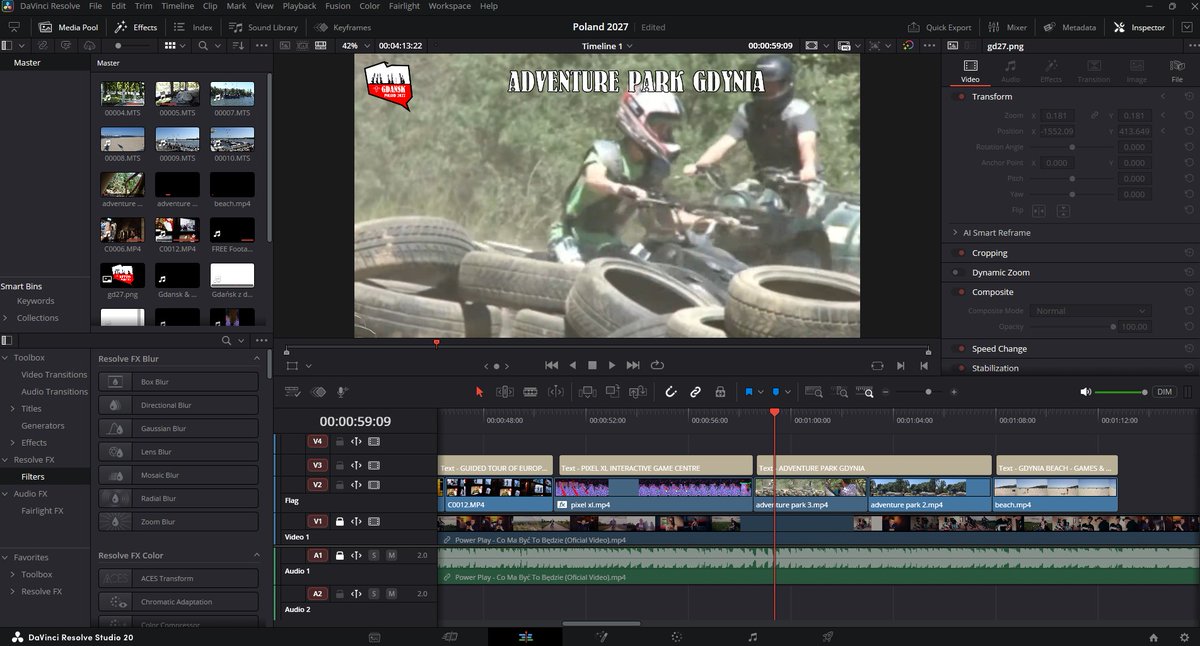The width and height of the screenshot is (1200, 646).
Task: Click the DIM audio button
Action: pos(1164,392)
